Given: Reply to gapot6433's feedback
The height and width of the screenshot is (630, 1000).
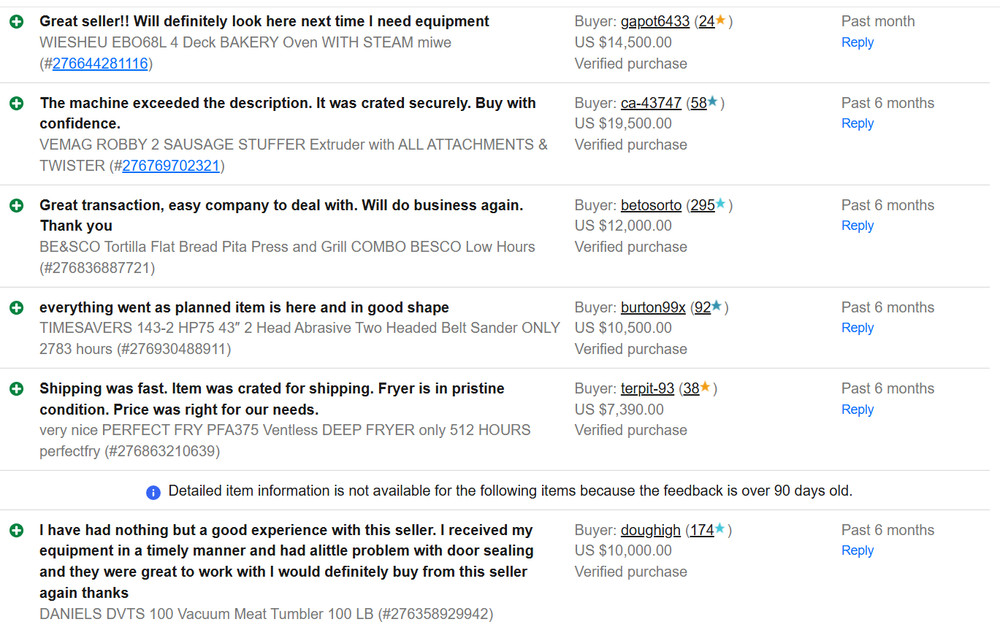Looking at the screenshot, I should pyautogui.click(x=857, y=43).
